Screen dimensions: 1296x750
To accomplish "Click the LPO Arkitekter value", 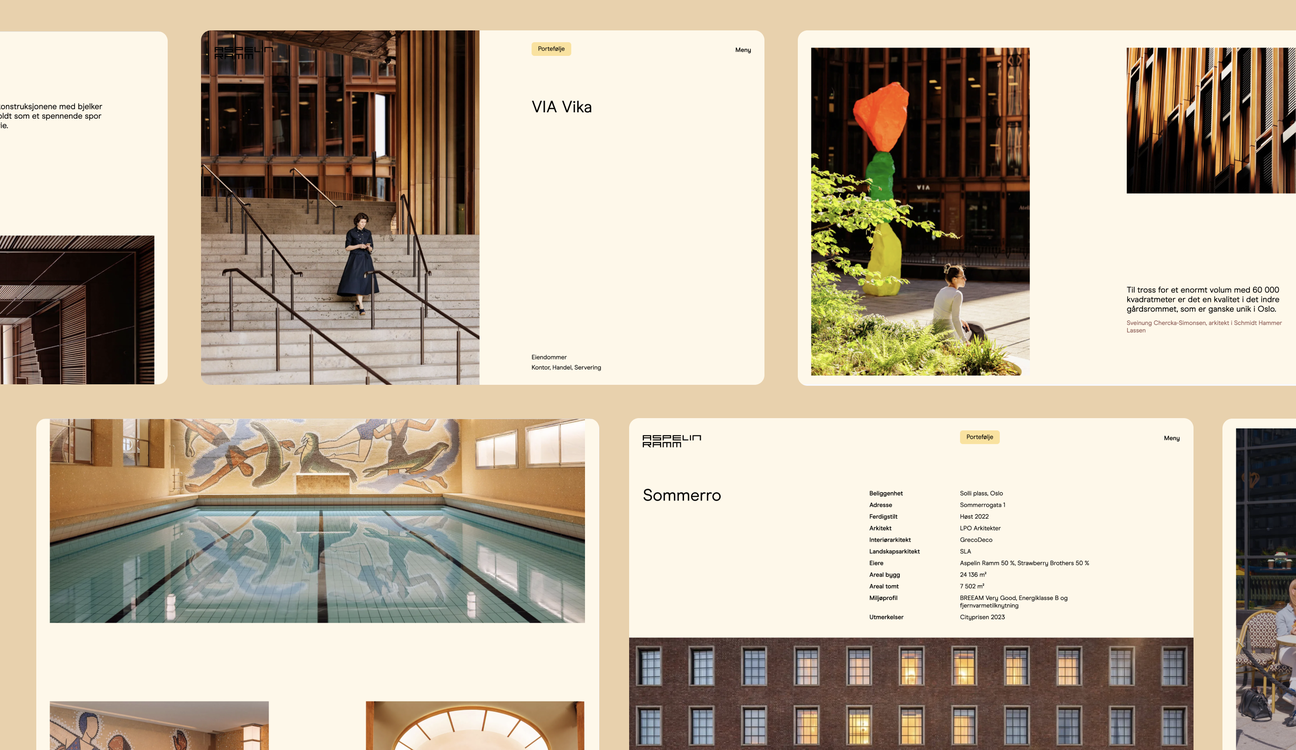I will pyautogui.click(x=980, y=528).
